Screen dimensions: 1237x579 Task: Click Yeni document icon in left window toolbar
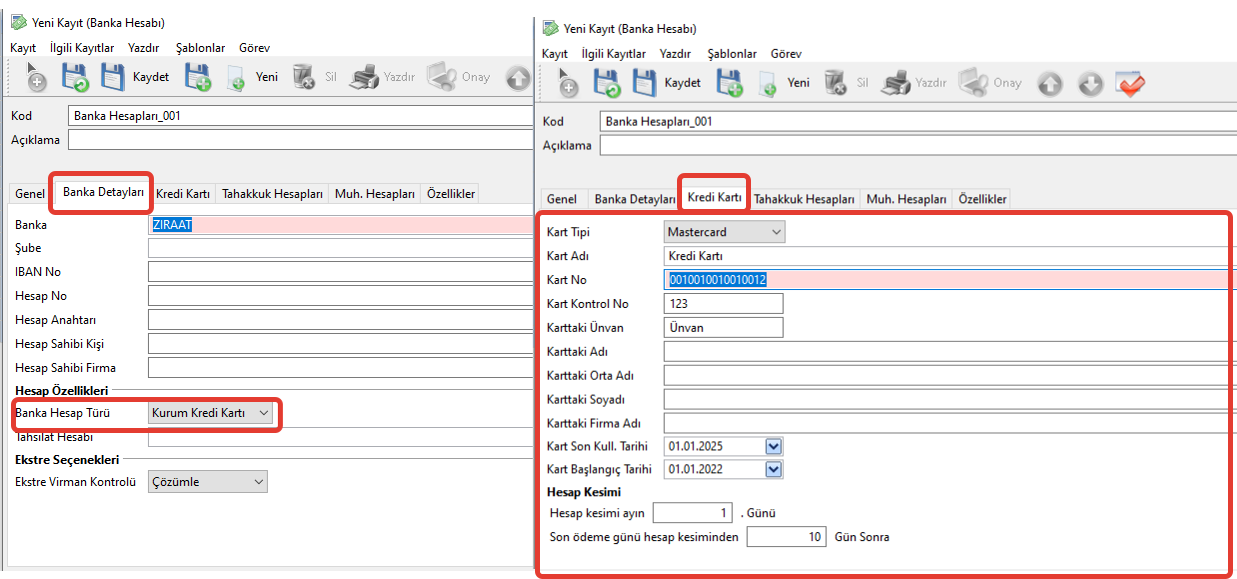point(236,78)
